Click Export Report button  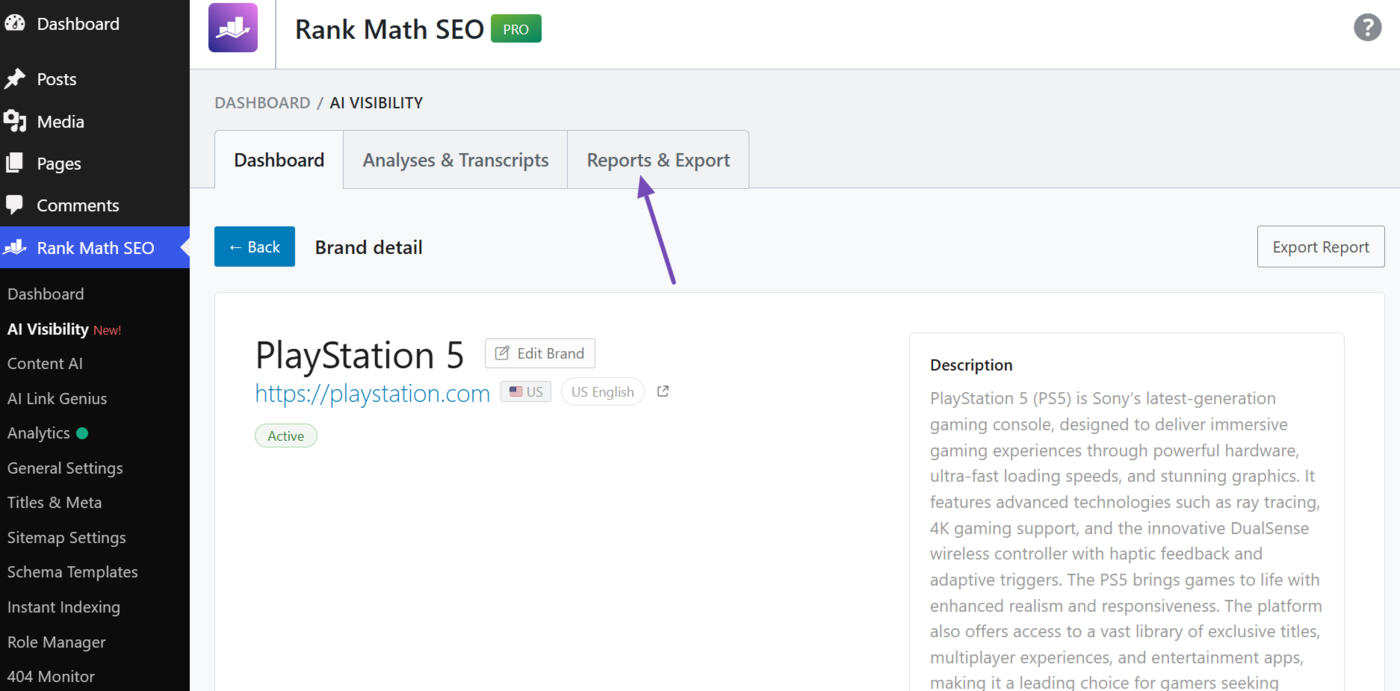coord(1320,247)
